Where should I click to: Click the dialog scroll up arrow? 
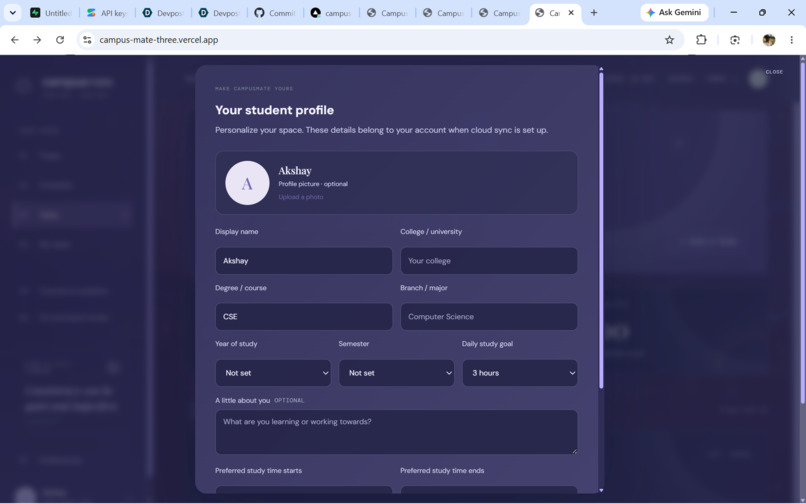601,69
